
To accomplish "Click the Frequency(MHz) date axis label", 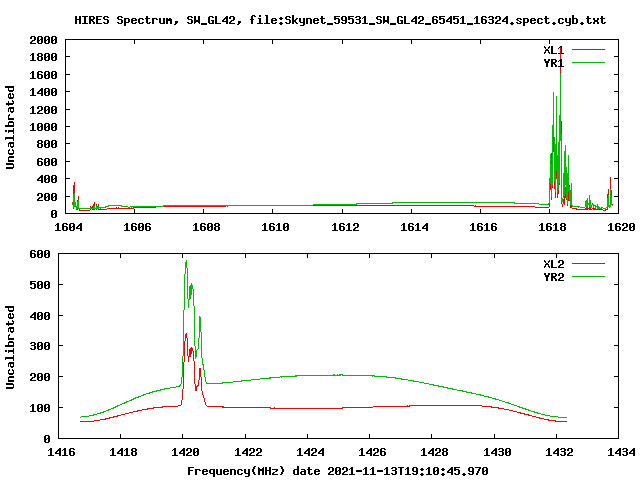I will pos(338,471).
